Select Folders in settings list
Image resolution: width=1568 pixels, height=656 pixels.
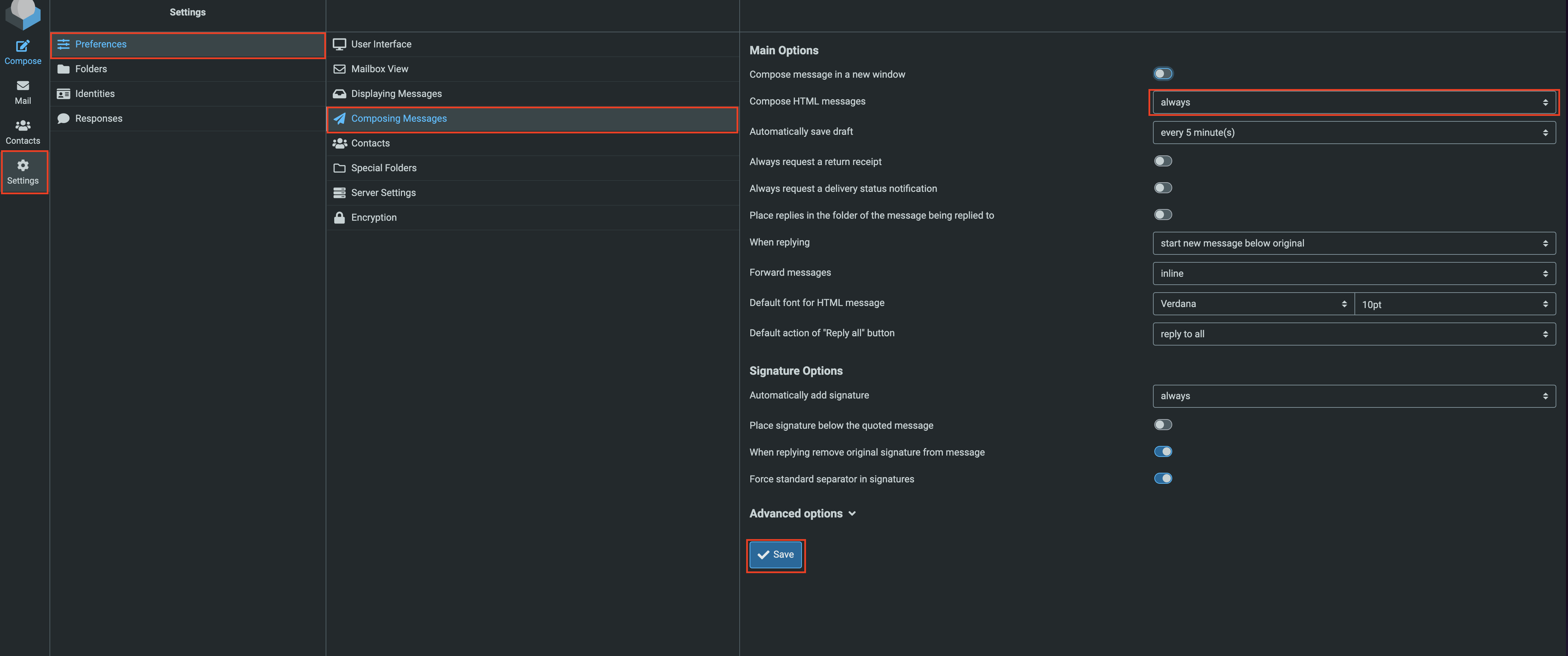pos(187,69)
